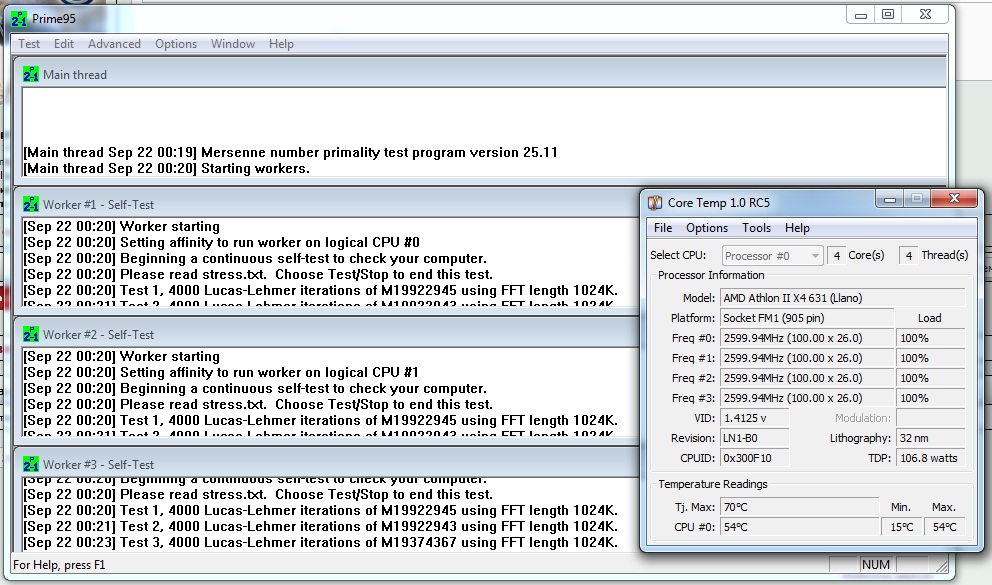
Task: Click the Model field showing AMD Athlon II
Action: pos(842,298)
